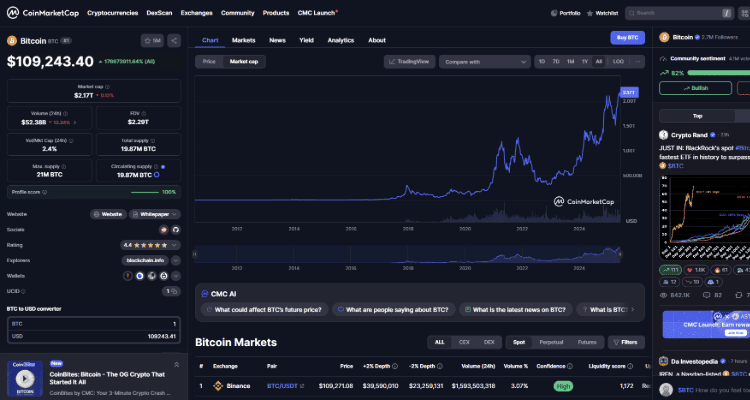Set chart range to 7D
The image size is (750, 400).
[x=556, y=62]
